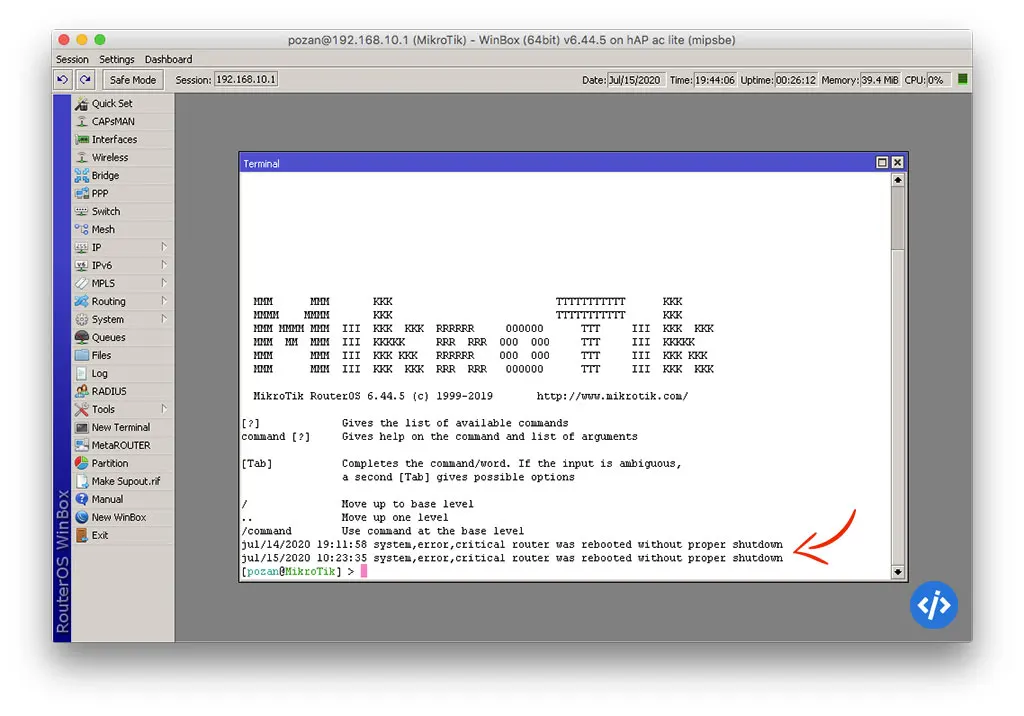
Task: Open the Interfaces list
Action: [110, 139]
